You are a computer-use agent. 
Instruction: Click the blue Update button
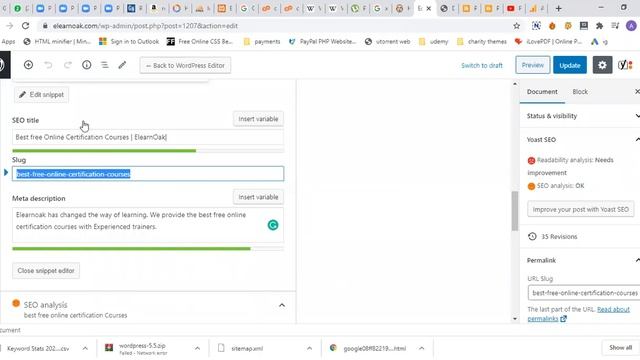tap(570, 65)
